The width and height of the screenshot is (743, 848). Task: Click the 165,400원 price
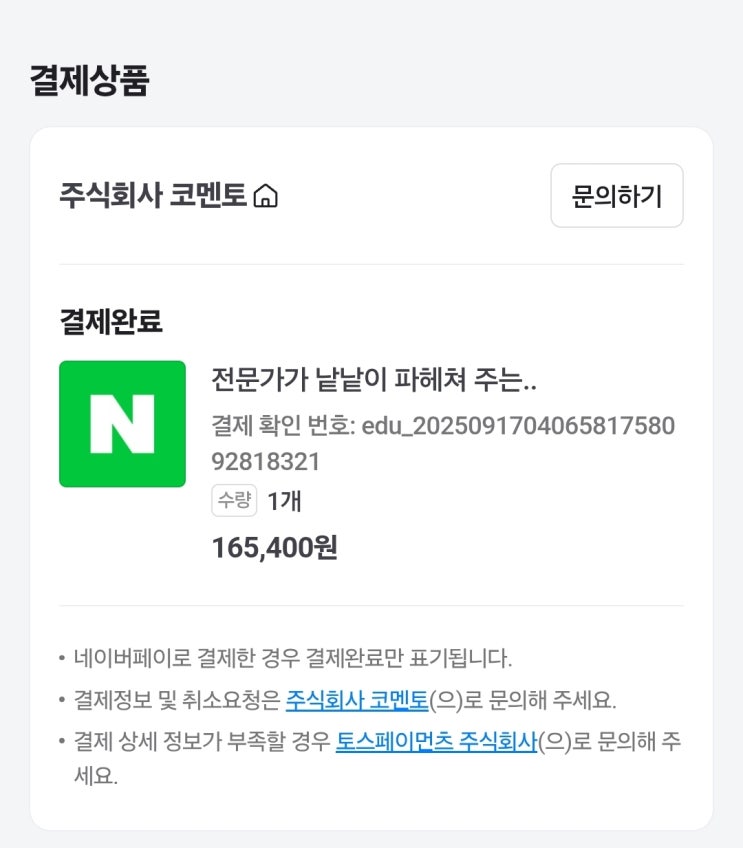tap(275, 547)
